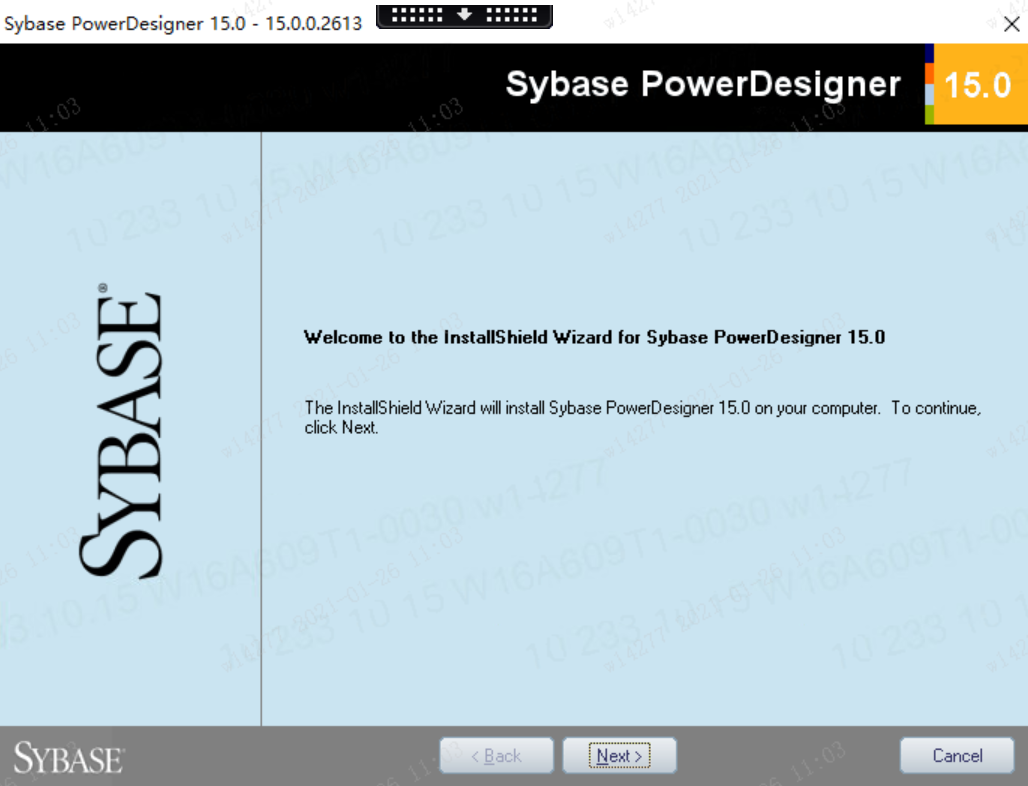The width and height of the screenshot is (1028, 786).
Task: Click the Sybase PowerDesigner banner title
Action: point(703,85)
